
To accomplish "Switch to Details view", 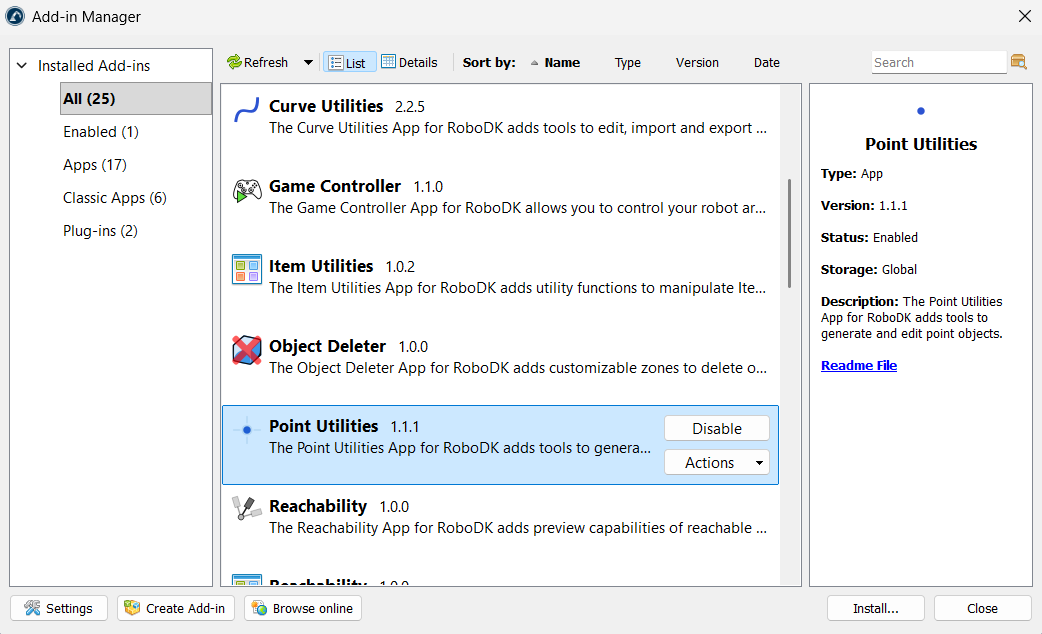I will coord(409,62).
